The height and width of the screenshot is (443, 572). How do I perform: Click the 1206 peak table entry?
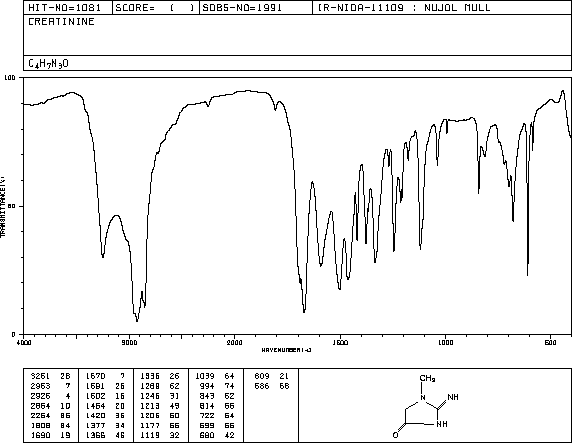(160, 415)
